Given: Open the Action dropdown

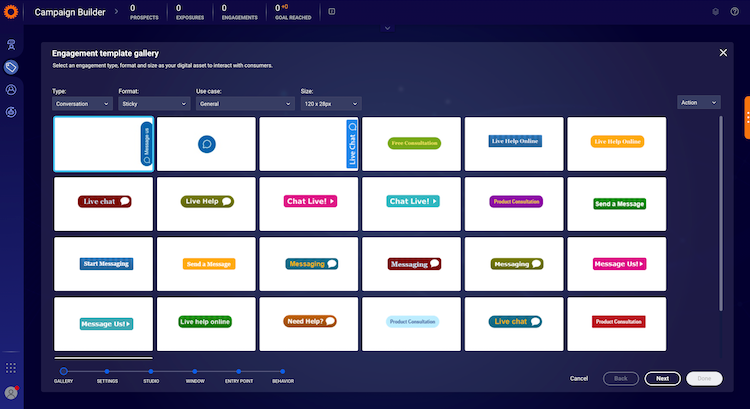Looking at the screenshot, I should pyautogui.click(x=698, y=102).
